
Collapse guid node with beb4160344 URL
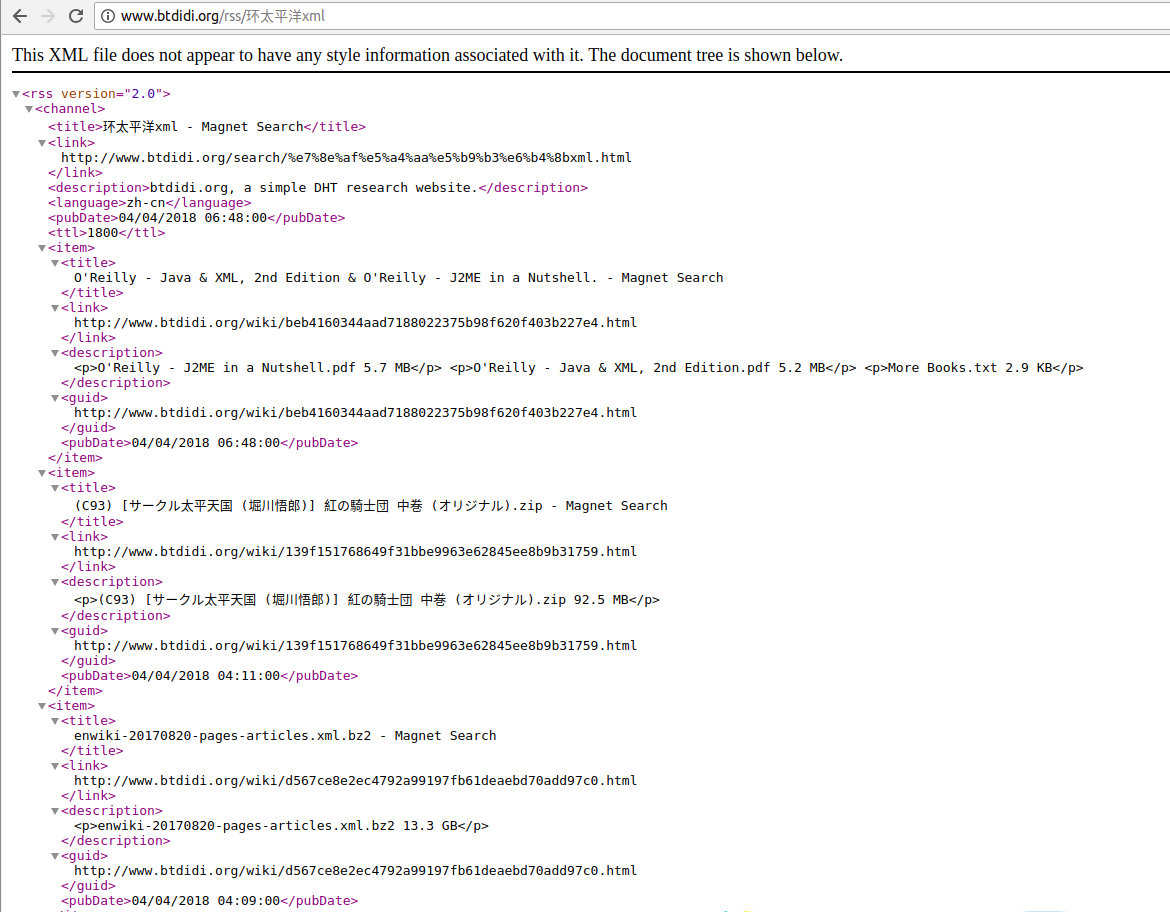point(55,398)
